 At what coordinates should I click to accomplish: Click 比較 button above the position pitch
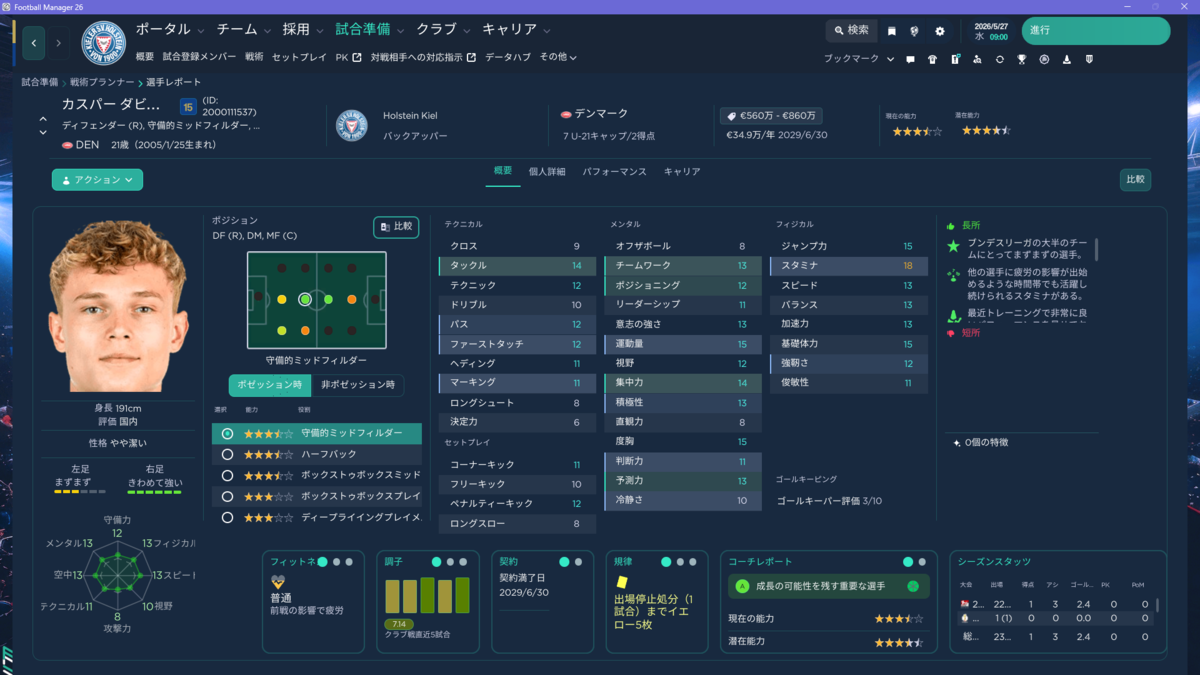(x=396, y=227)
